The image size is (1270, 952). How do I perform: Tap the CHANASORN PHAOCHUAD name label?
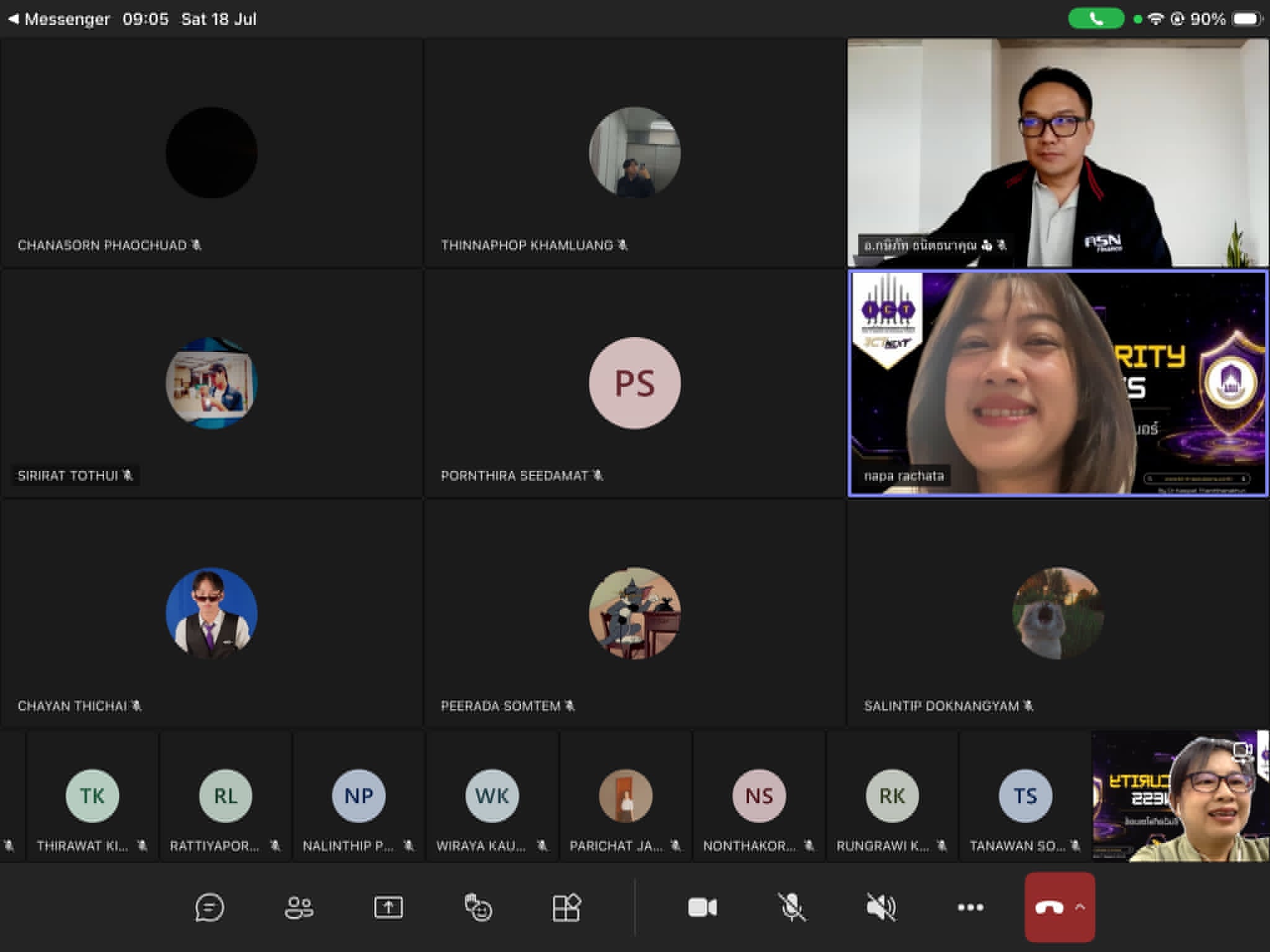click(x=102, y=245)
